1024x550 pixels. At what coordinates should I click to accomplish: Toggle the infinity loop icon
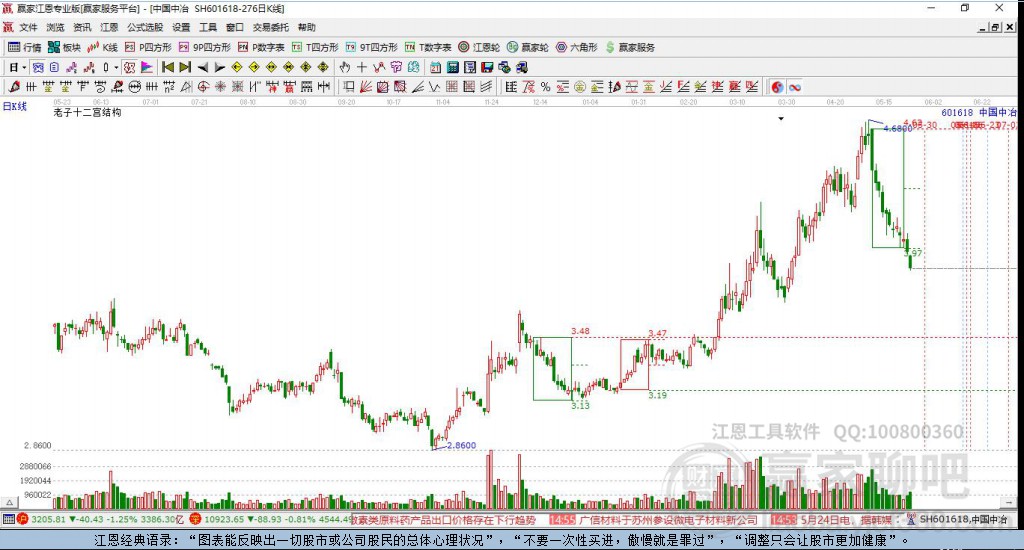coord(794,87)
